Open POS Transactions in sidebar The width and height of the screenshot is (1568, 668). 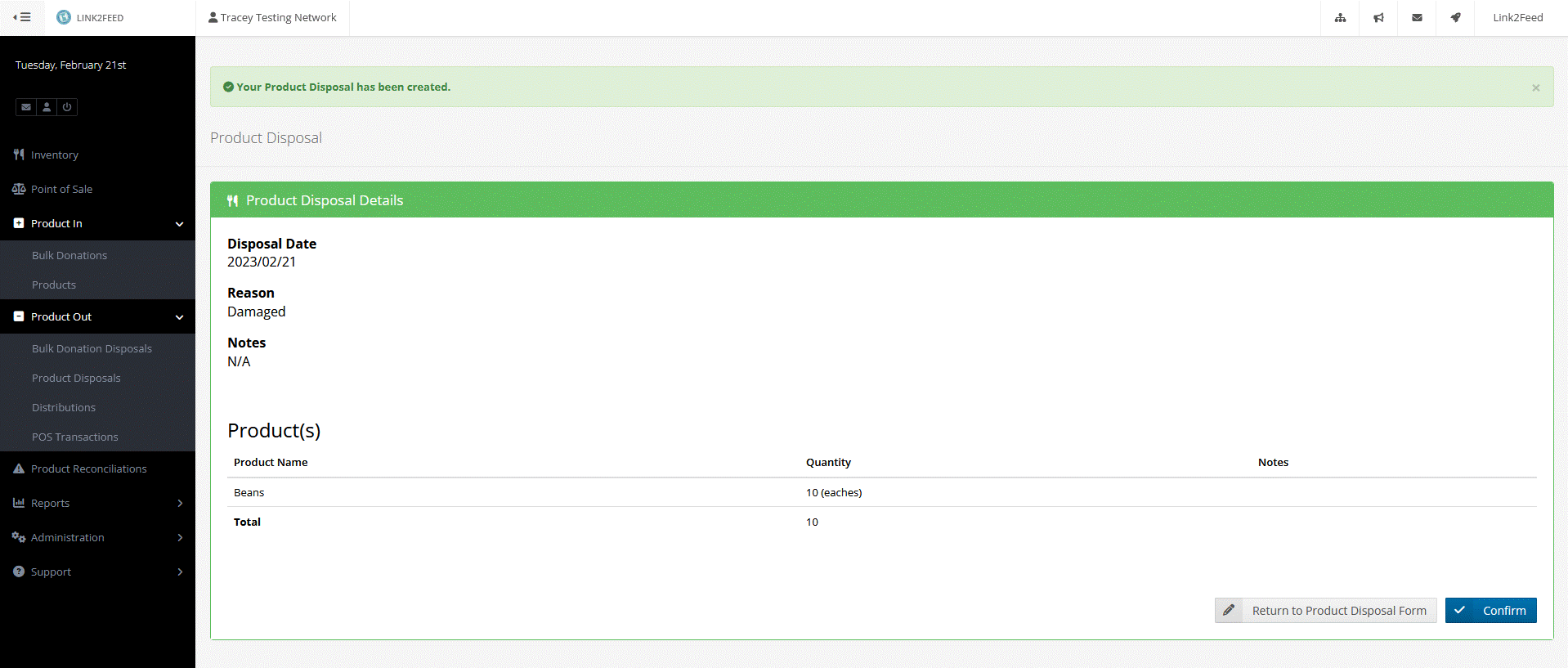(x=75, y=437)
